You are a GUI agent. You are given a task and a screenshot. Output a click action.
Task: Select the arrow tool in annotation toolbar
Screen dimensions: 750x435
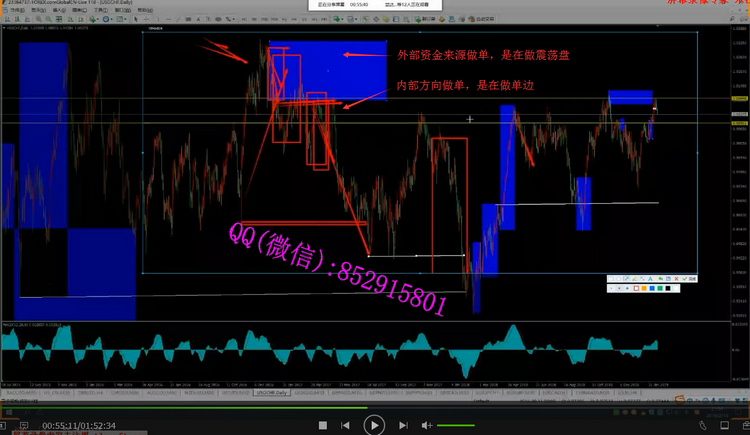pyautogui.click(x=626, y=279)
